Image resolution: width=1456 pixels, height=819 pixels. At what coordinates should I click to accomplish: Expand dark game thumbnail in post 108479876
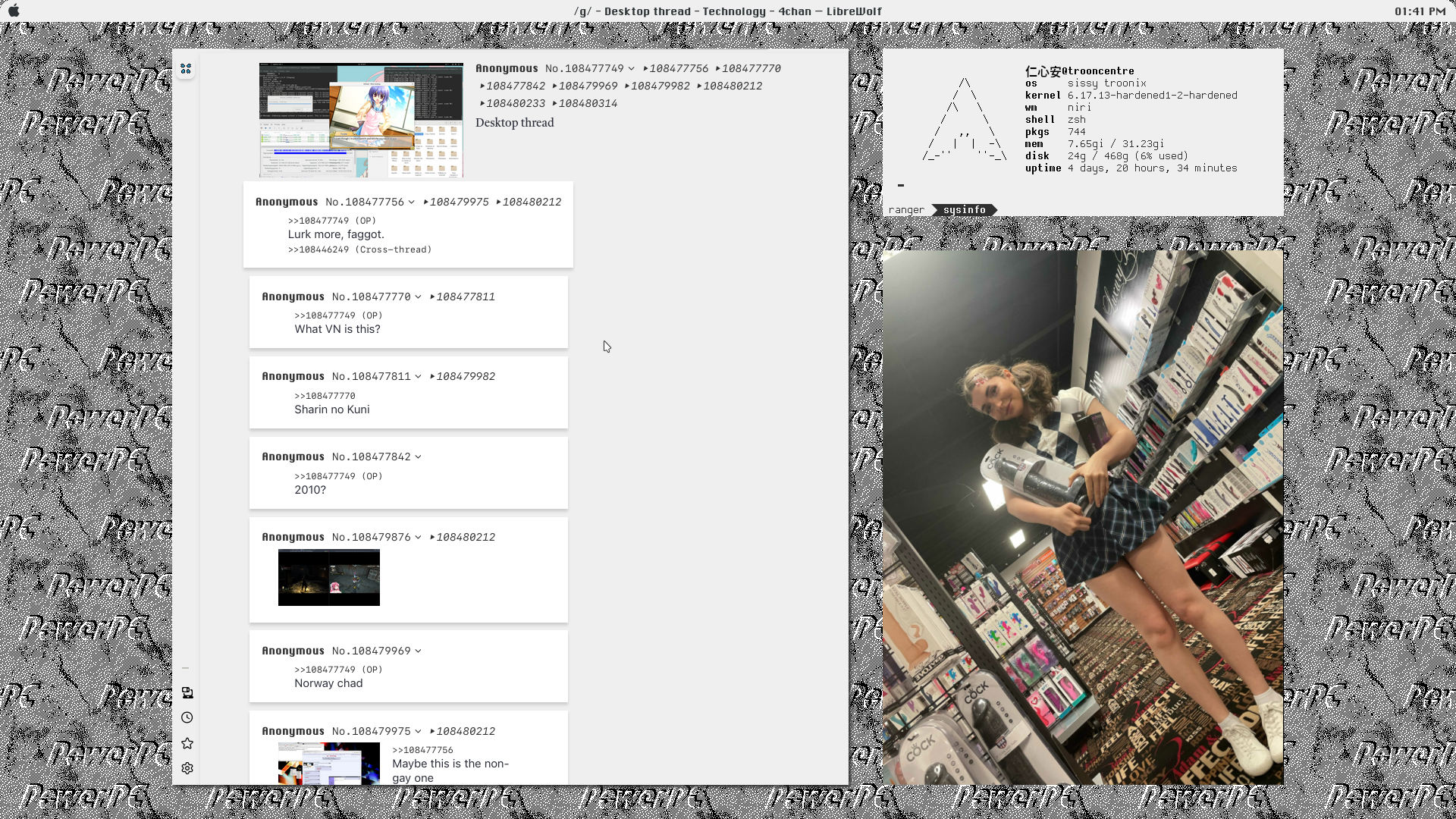(328, 578)
